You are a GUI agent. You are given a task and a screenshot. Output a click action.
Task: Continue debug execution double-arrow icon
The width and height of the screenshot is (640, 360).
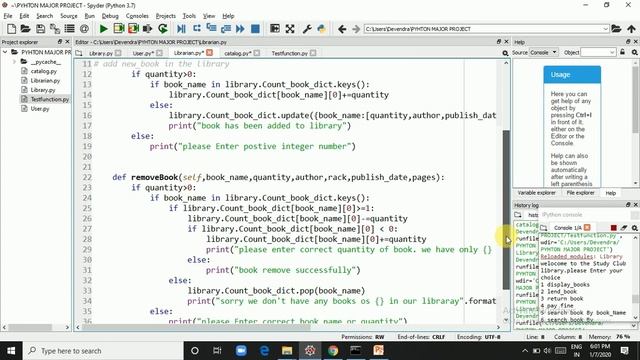point(240,29)
